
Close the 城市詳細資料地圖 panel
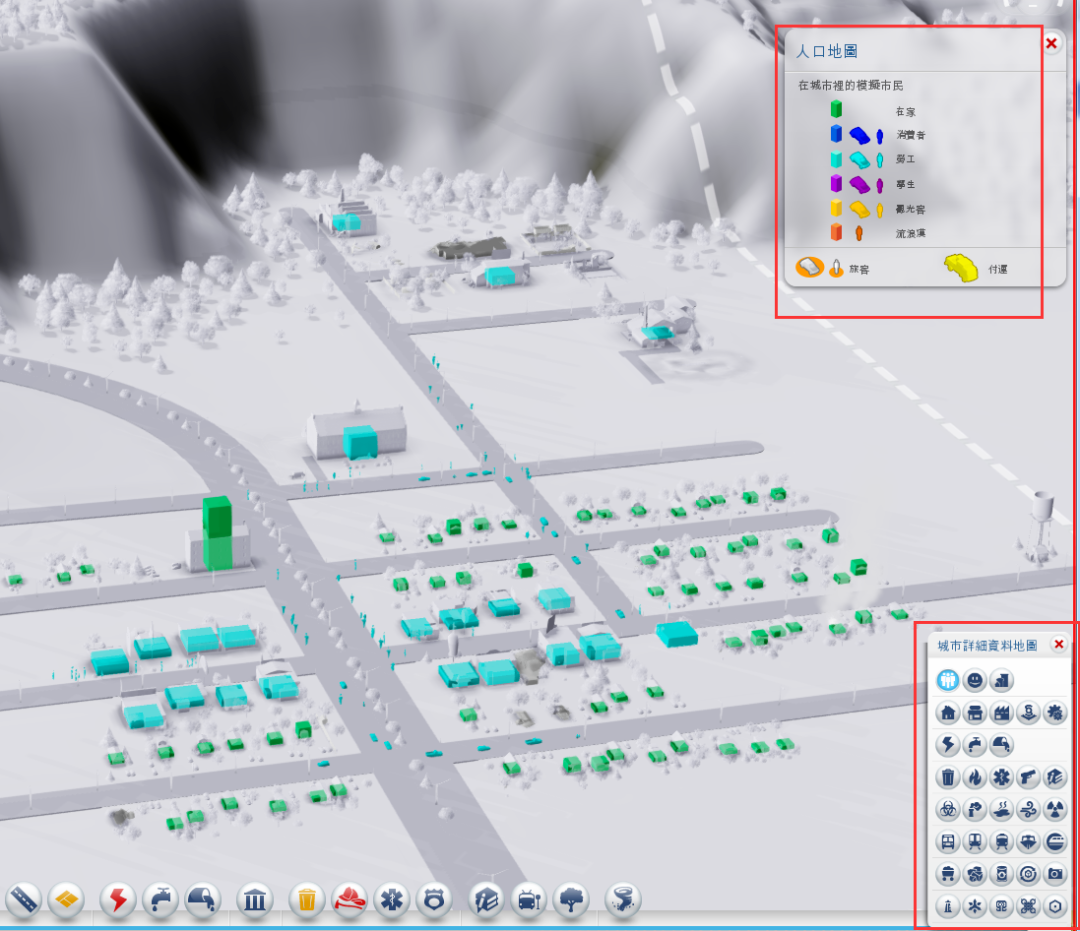click(x=1059, y=644)
